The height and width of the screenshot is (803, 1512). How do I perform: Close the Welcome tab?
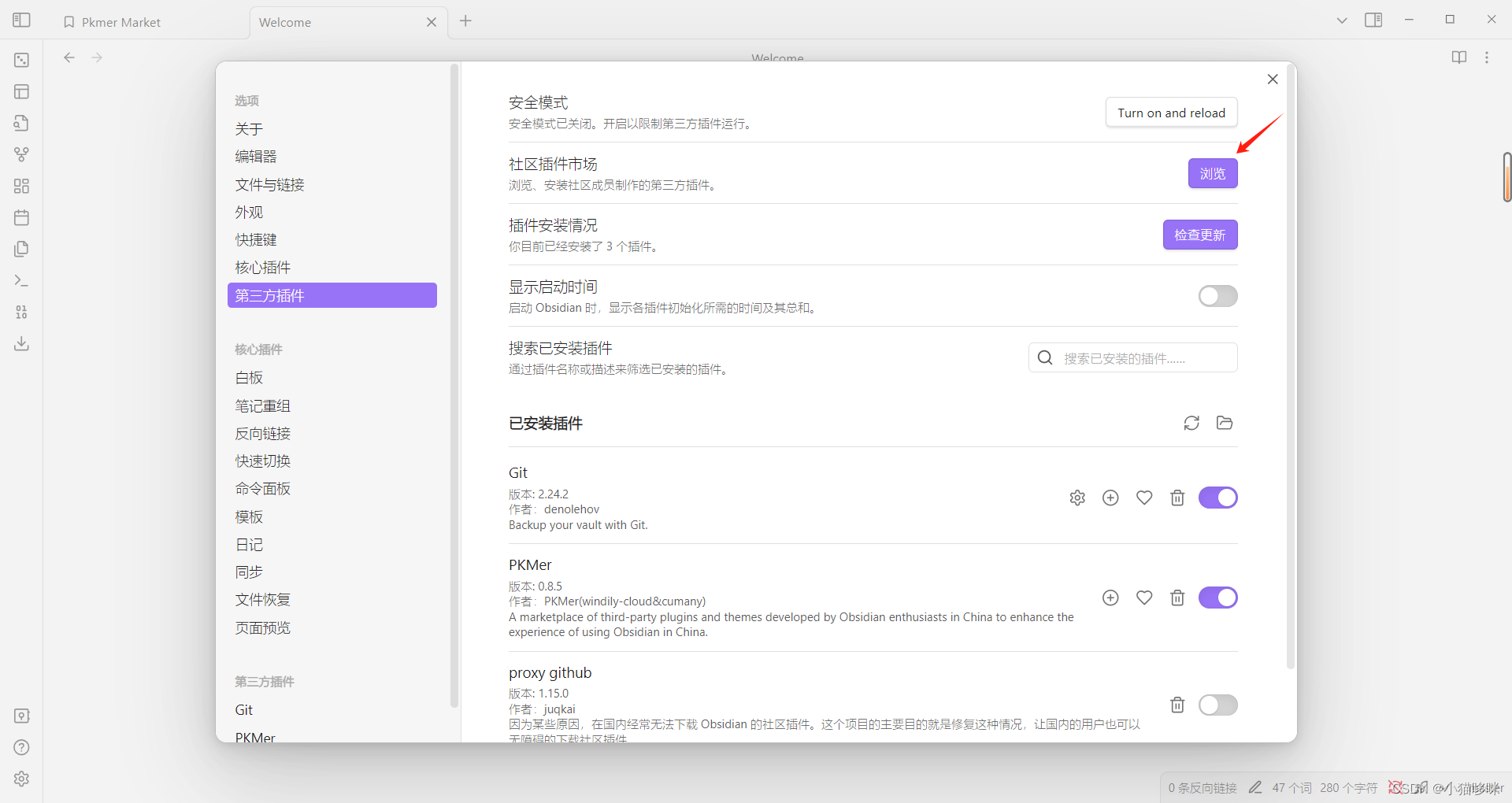[x=432, y=22]
